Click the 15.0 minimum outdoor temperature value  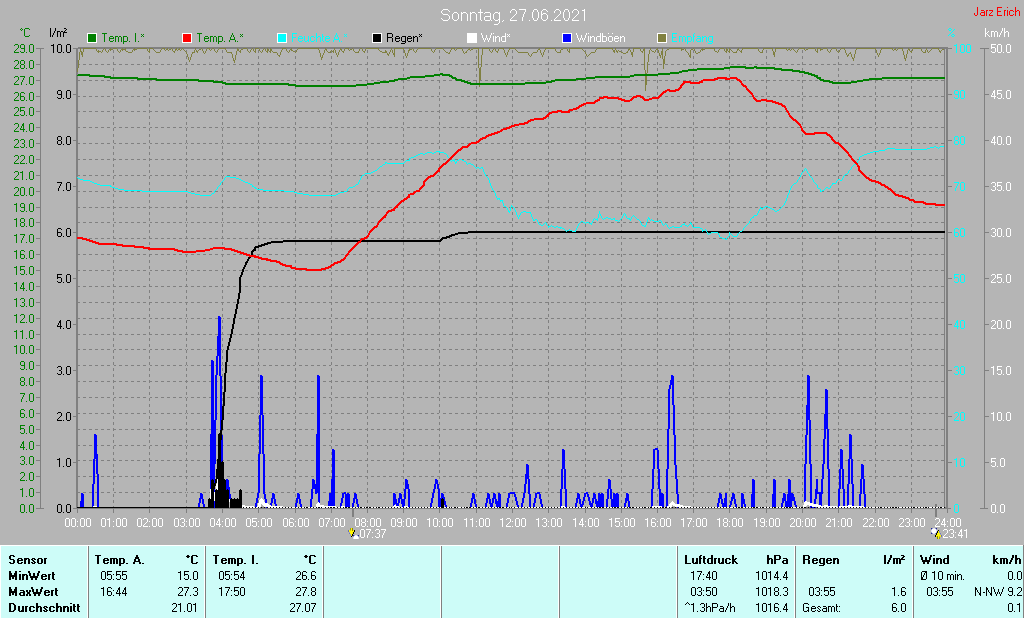pos(187,576)
